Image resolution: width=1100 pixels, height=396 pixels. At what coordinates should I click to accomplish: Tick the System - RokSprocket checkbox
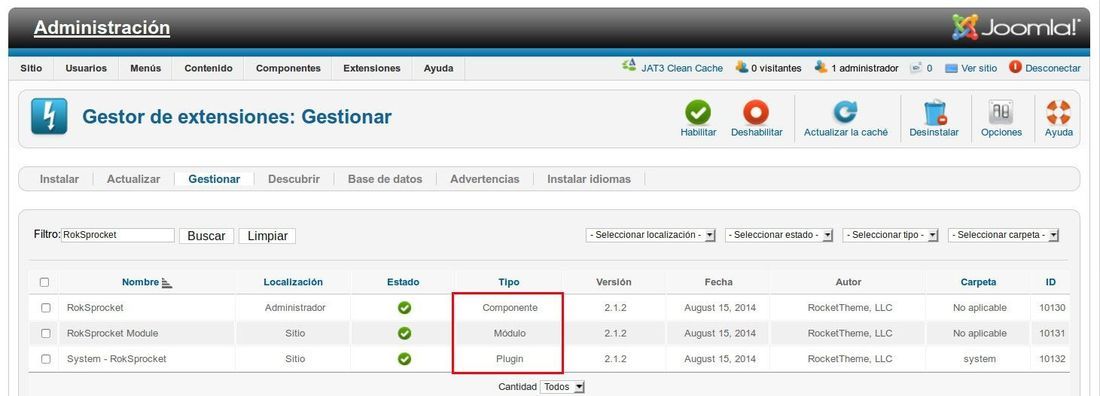point(46,359)
